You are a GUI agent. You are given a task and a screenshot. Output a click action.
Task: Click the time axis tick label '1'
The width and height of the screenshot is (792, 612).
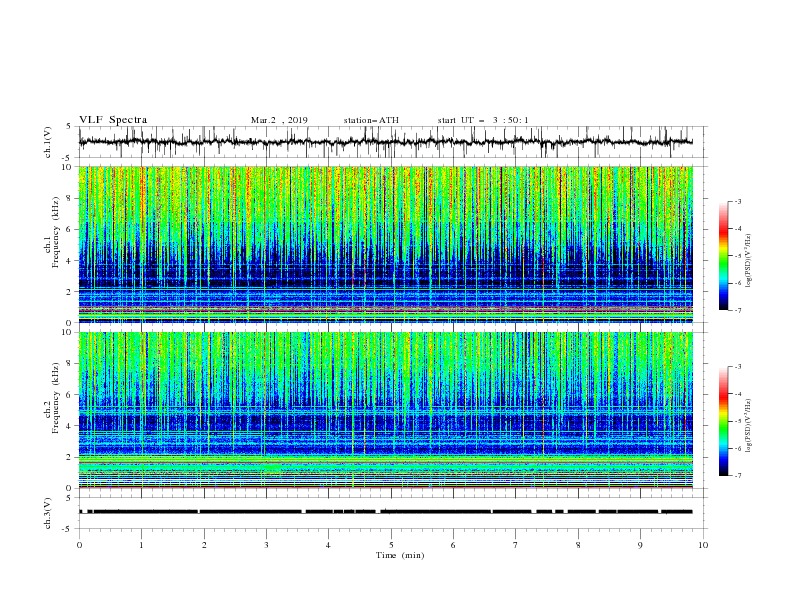(x=142, y=545)
